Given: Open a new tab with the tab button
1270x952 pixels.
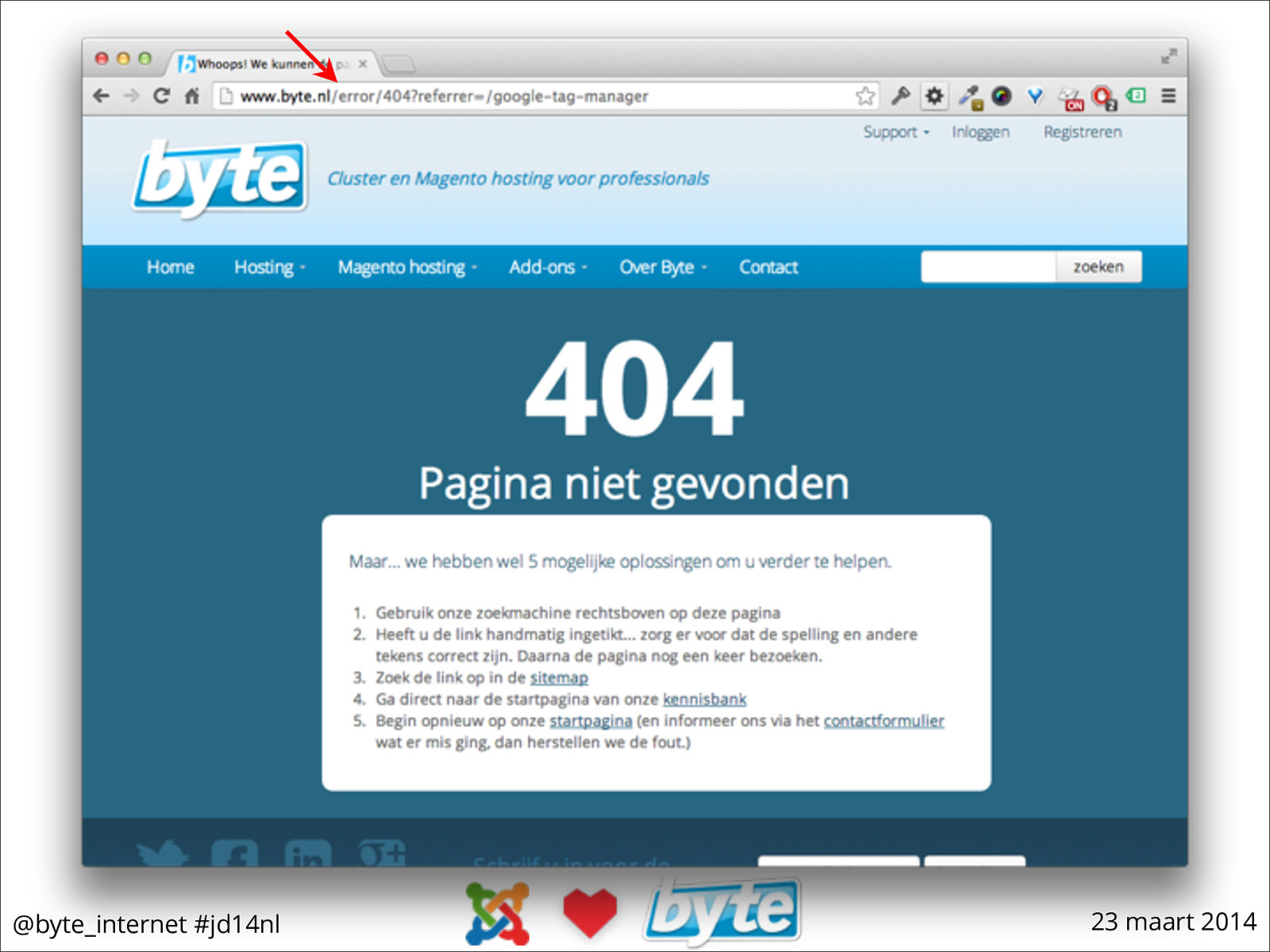Looking at the screenshot, I should (x=398, y=63).
